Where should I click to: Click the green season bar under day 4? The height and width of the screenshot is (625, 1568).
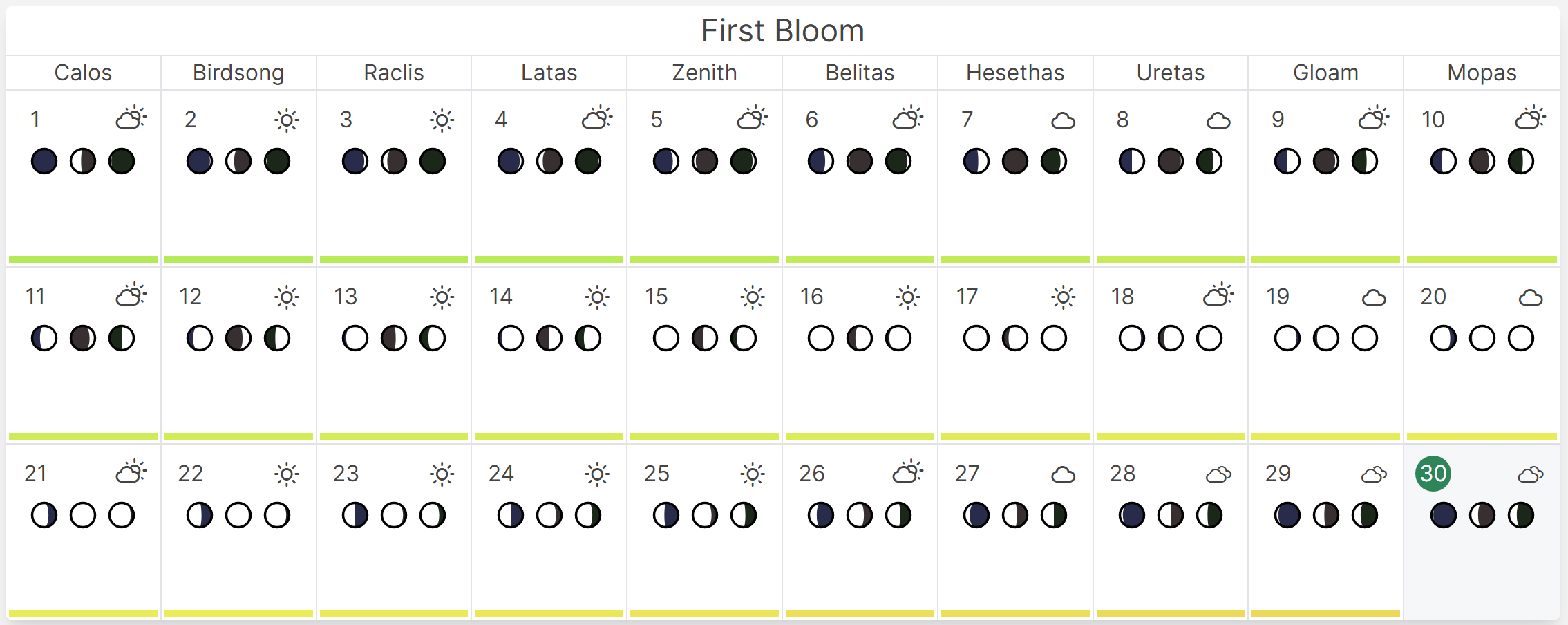pos(549,260)
